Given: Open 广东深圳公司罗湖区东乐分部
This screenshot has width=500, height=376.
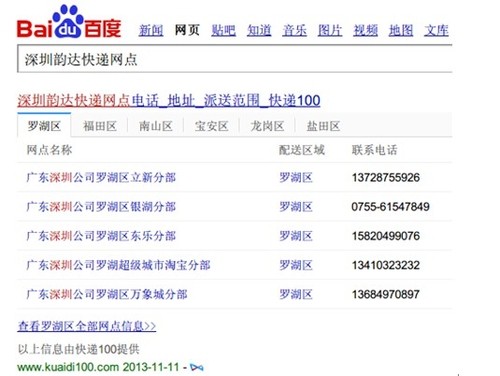Looking at the screenshot, I should click(x=101, y=236).
